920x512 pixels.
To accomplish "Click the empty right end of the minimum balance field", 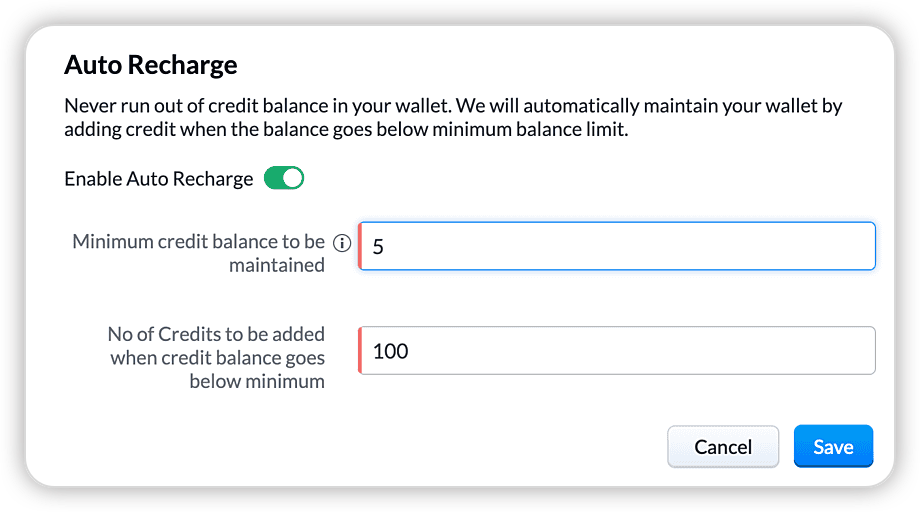I will pos(840,246).
